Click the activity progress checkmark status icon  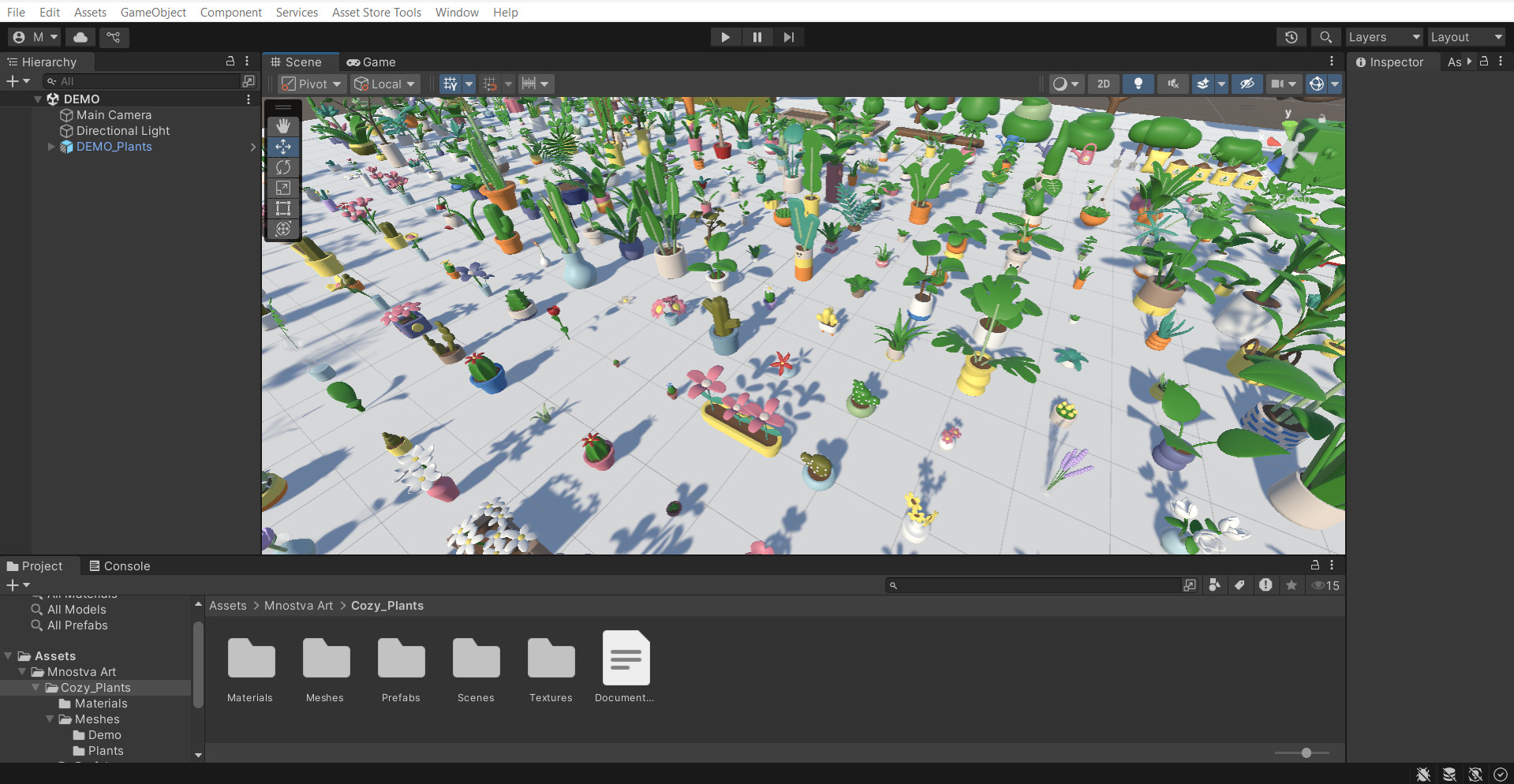pyautogui.click(x=1501, y=775)
